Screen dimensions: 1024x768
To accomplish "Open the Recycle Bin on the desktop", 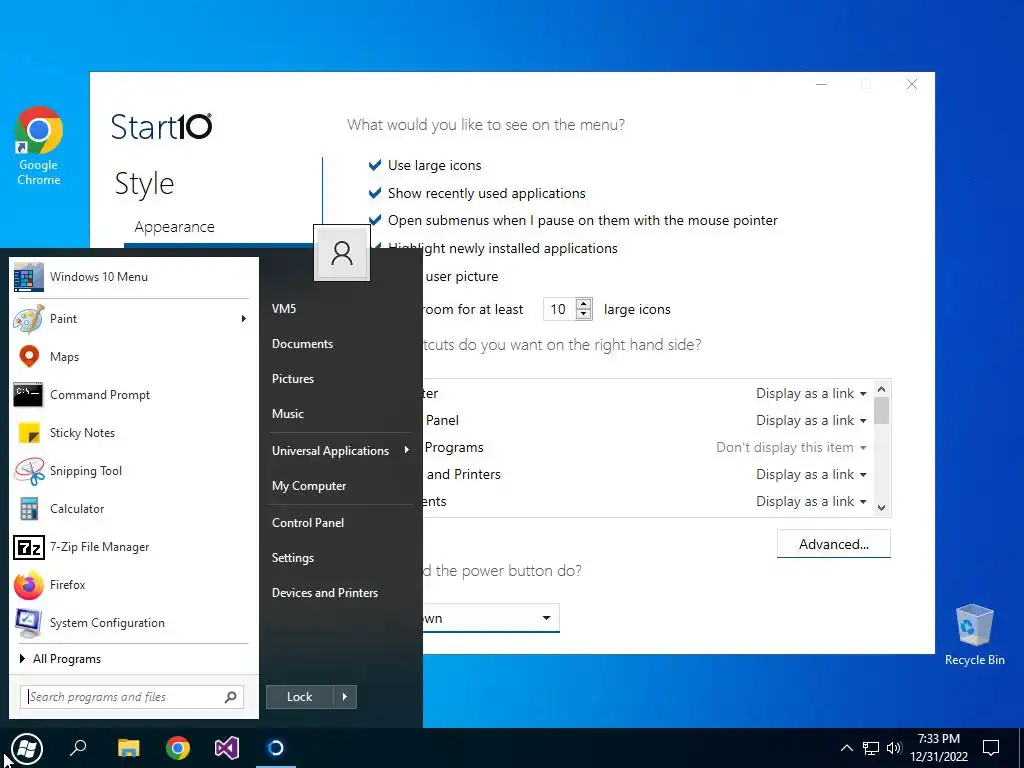I will tap(974, 635).
